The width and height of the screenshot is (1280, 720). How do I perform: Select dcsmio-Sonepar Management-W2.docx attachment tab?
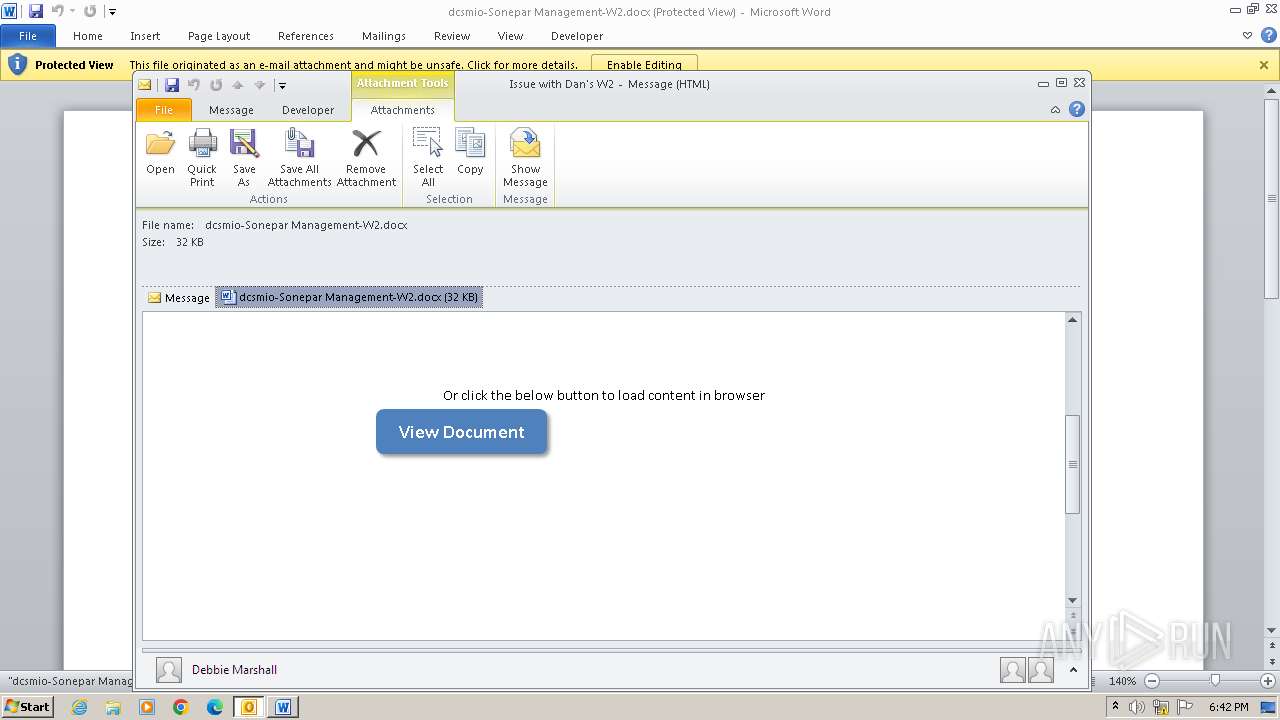point(349,297)
